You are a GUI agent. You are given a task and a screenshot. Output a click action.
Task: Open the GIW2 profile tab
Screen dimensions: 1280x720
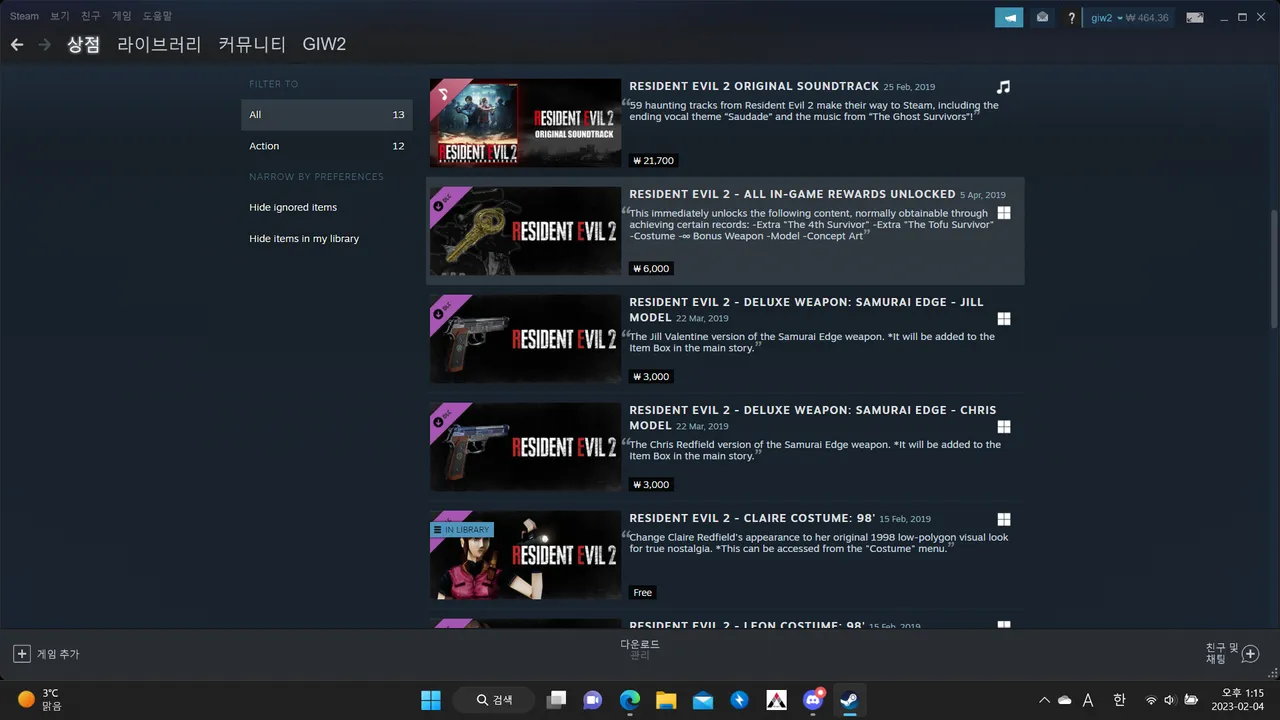click(x=324, y=44)
